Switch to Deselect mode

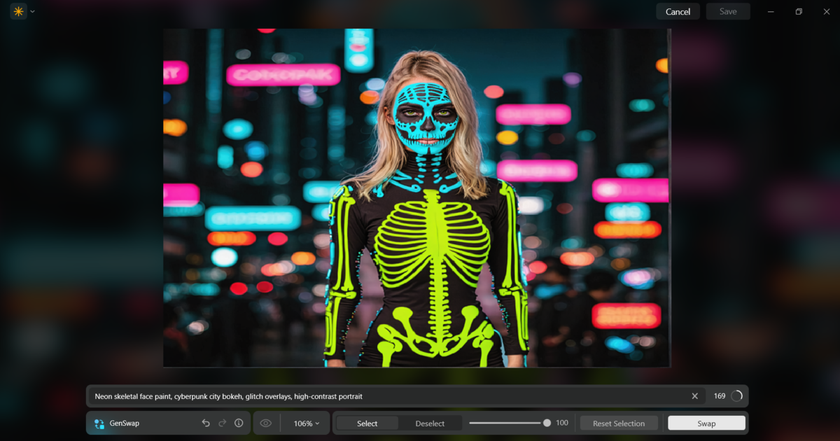pos(430,423)
